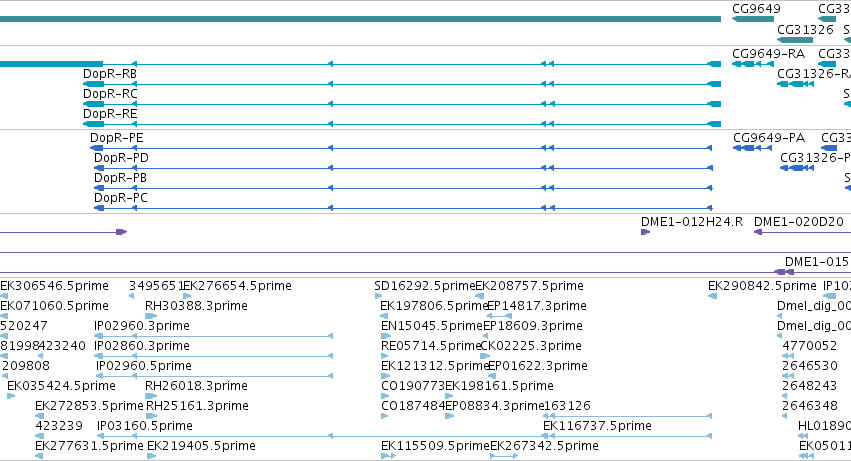Click the 209808 feature label

click(26, 367)
